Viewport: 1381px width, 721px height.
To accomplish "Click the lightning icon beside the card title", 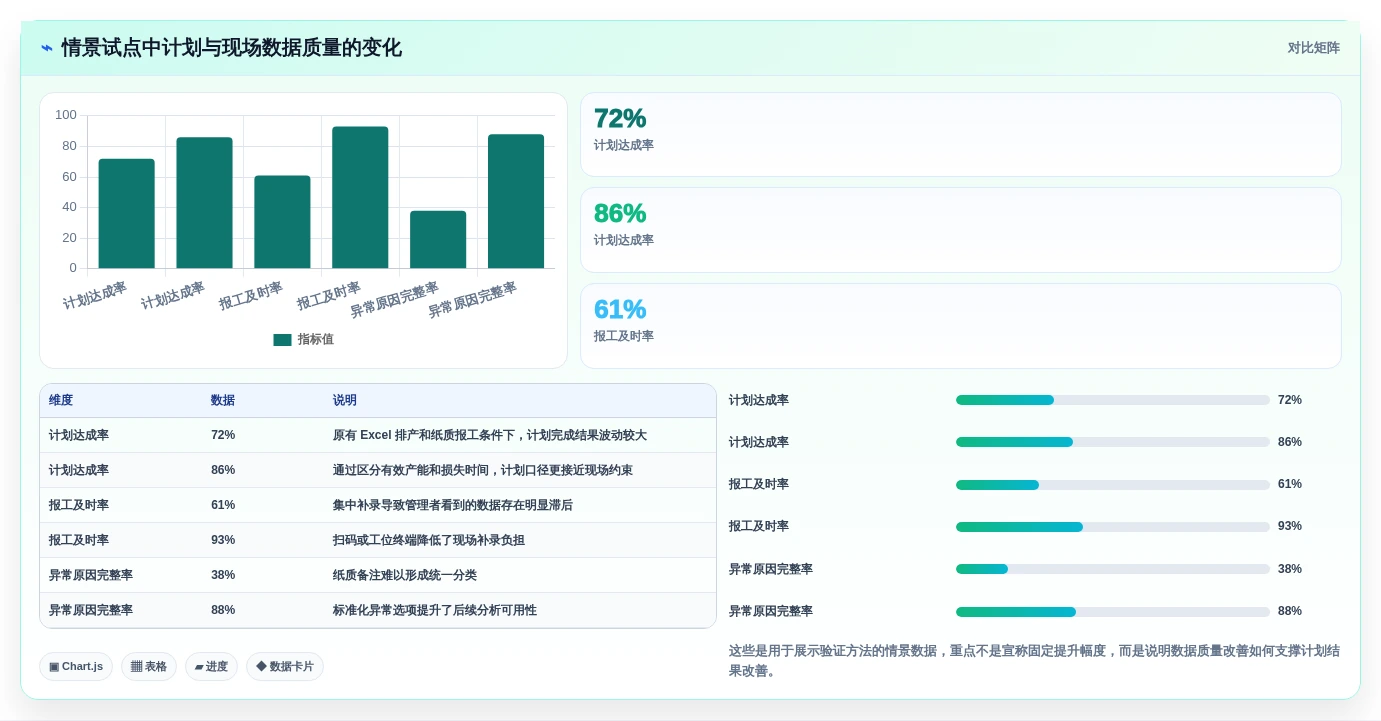I will point(46,48).
